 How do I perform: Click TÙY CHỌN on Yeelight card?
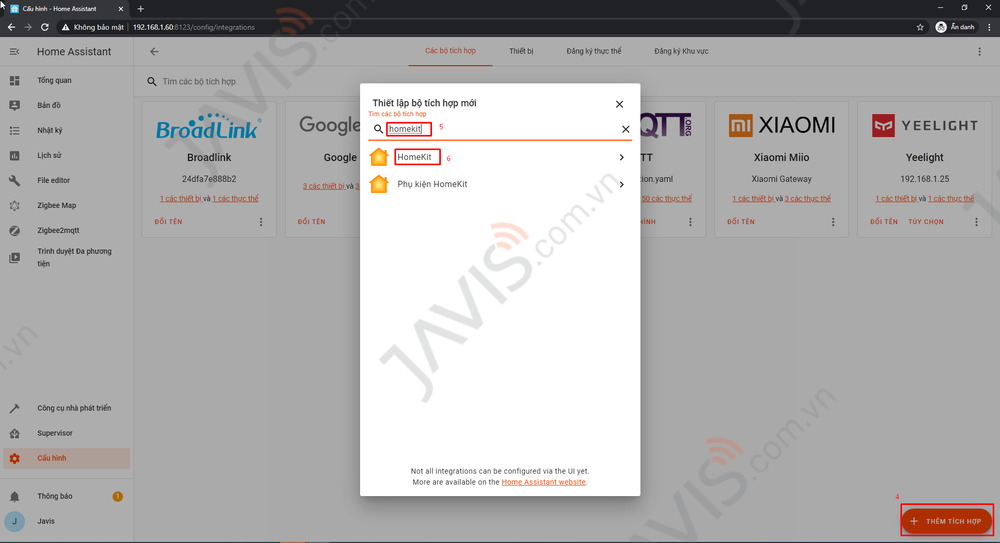926,221
